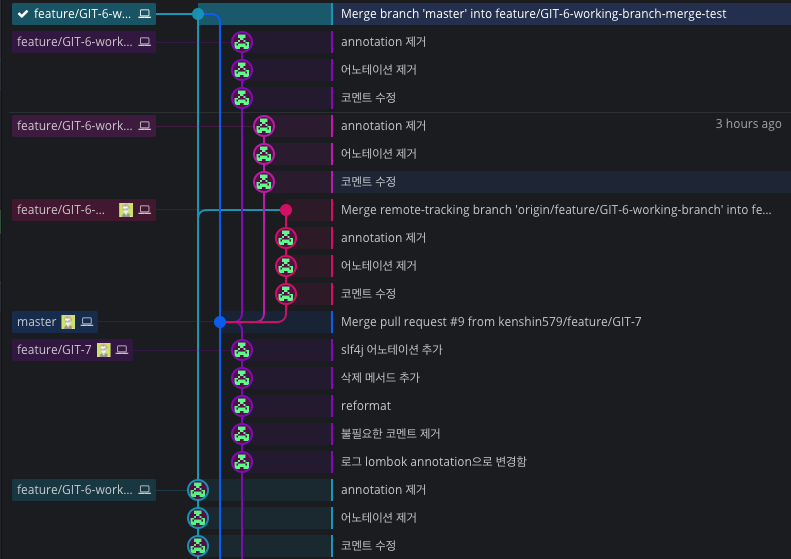Select the pink merge remote-tracking commit node
Image resolution: width=791 pixels, height=559 pixels.
point(286,210)
